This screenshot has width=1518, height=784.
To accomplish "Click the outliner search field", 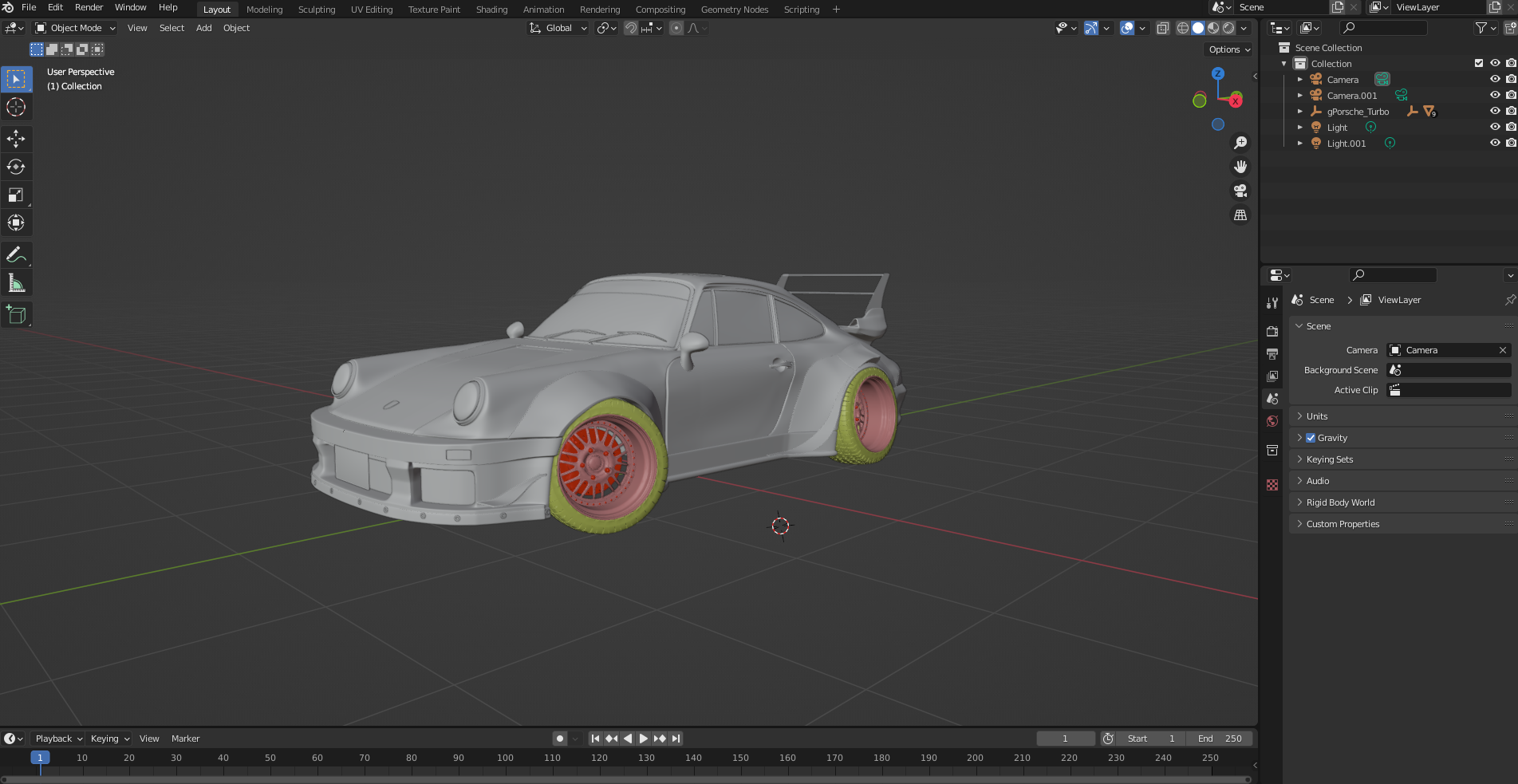I will 1383,28.
